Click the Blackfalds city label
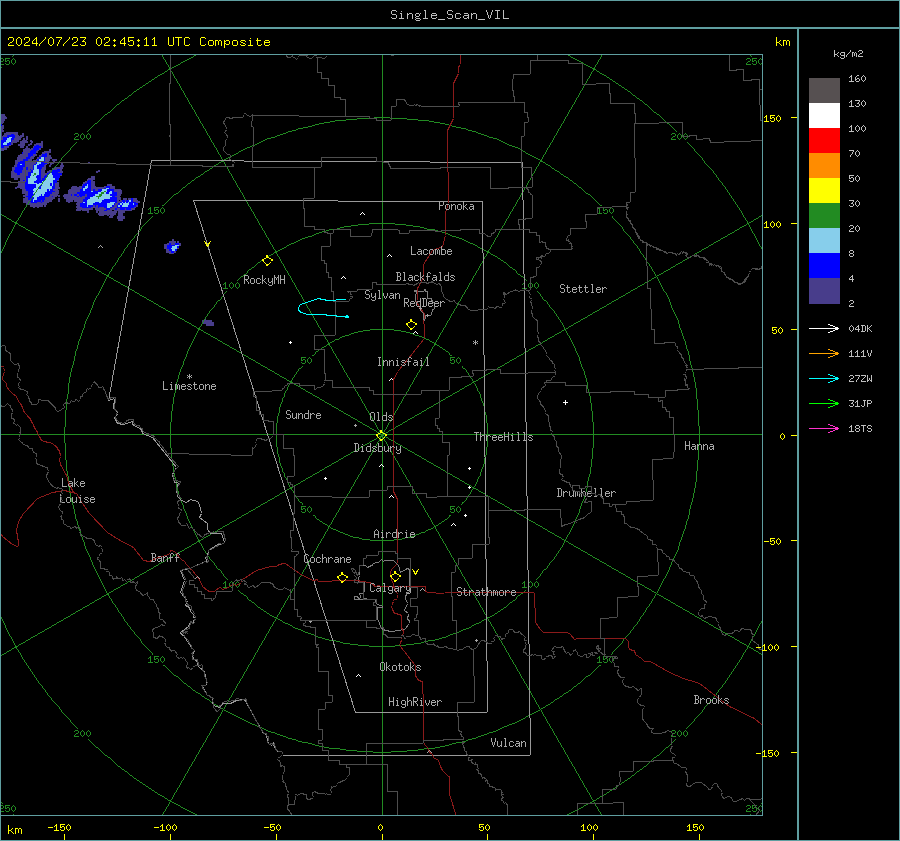900x841 pixels. [x=425, y=277]
